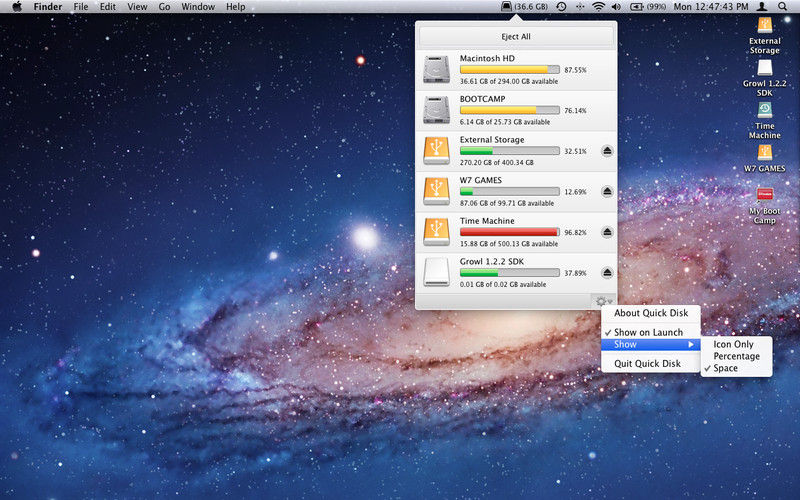Click the 87.55% label for Macintosh HD
The height and width of the screenshot is (500, 800).
[x=576, y=70]
